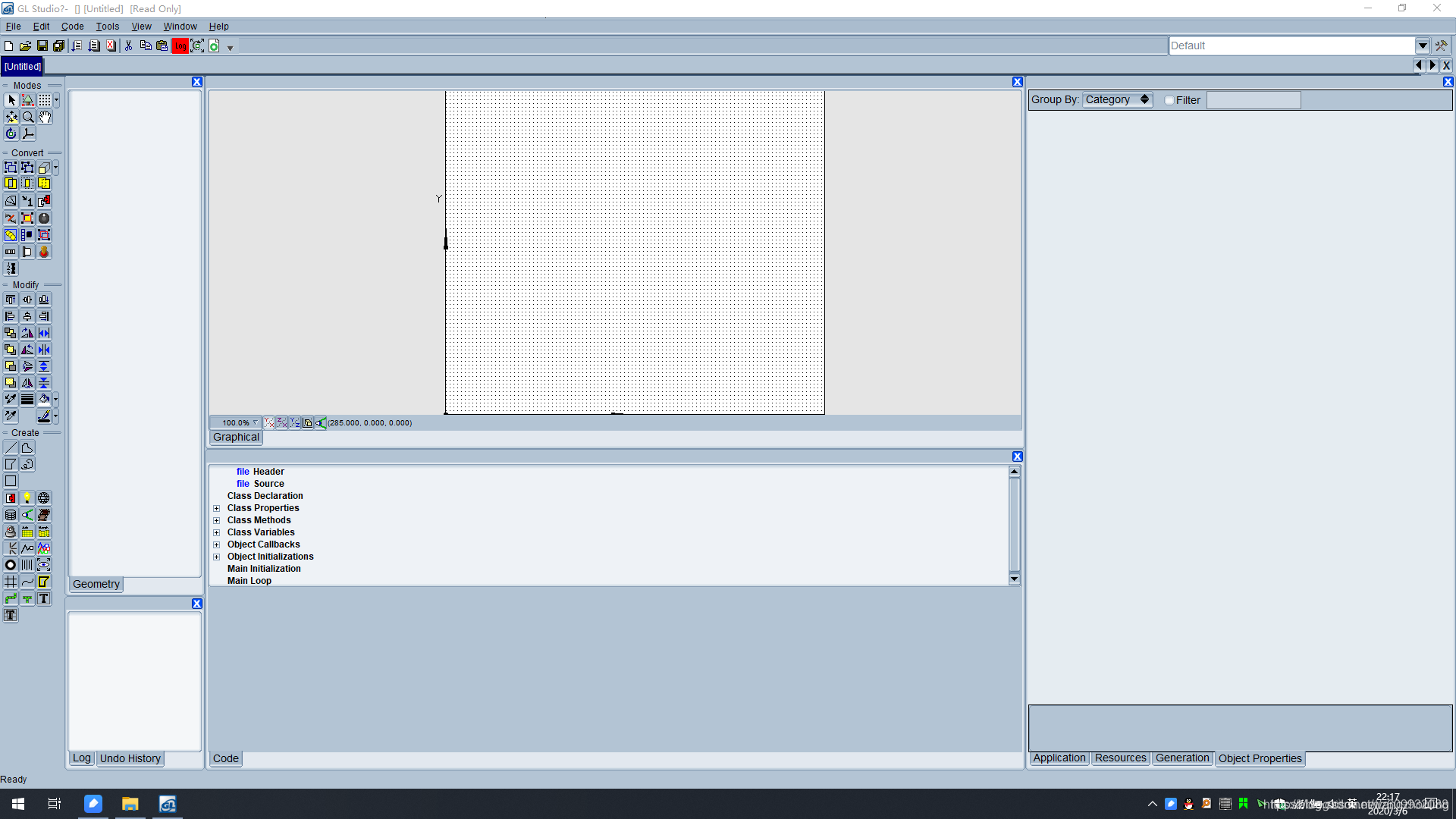
Task: Select the pointer/select tool
Action: point(11,99)
